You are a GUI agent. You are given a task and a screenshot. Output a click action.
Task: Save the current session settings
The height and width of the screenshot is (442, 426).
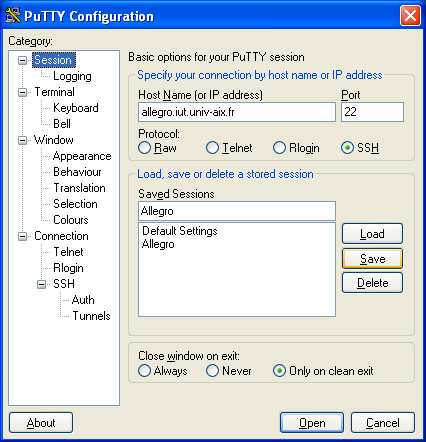(372, 259)
